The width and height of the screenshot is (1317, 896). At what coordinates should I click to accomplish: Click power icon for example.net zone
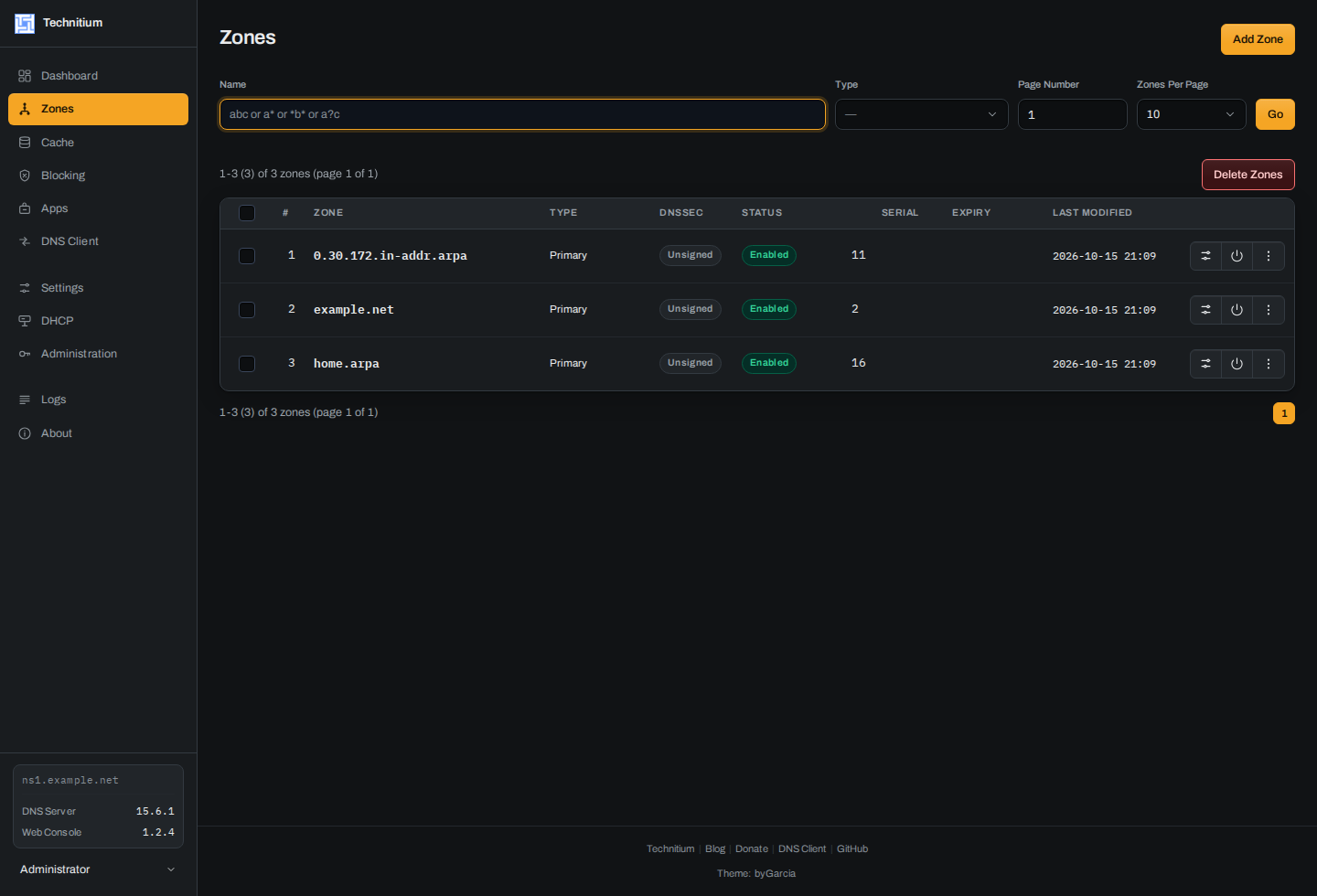point(1237,310)
